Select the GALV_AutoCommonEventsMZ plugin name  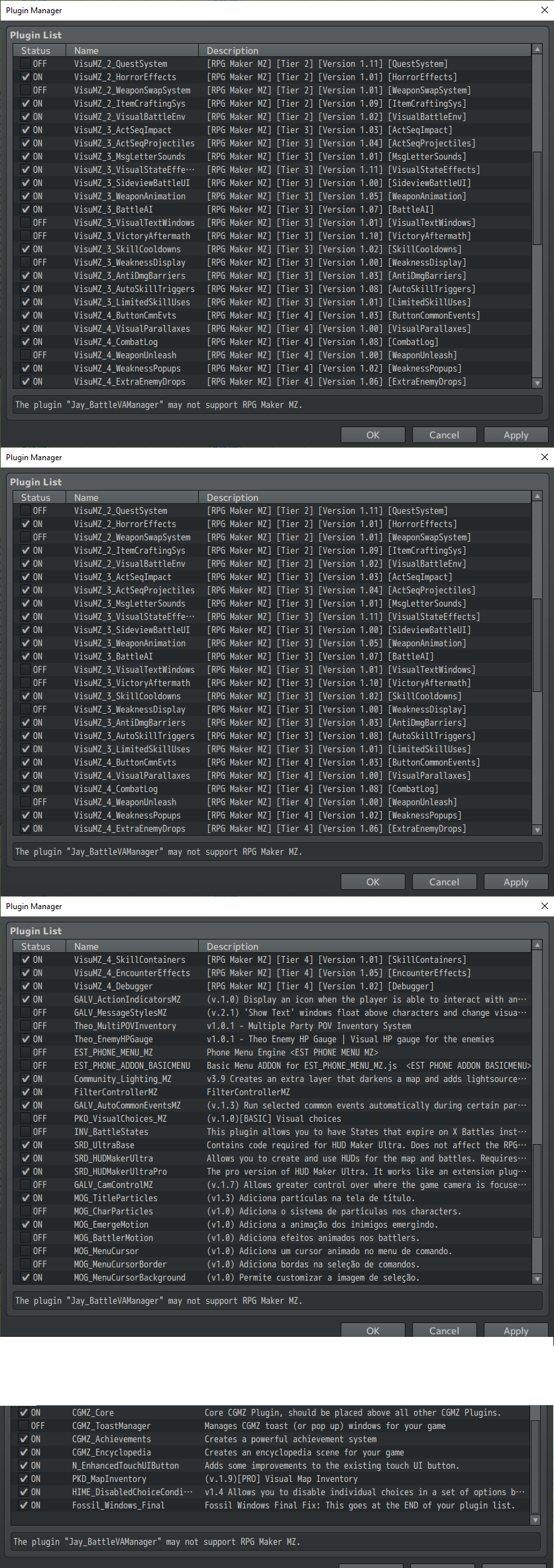tap(127, 1105)
